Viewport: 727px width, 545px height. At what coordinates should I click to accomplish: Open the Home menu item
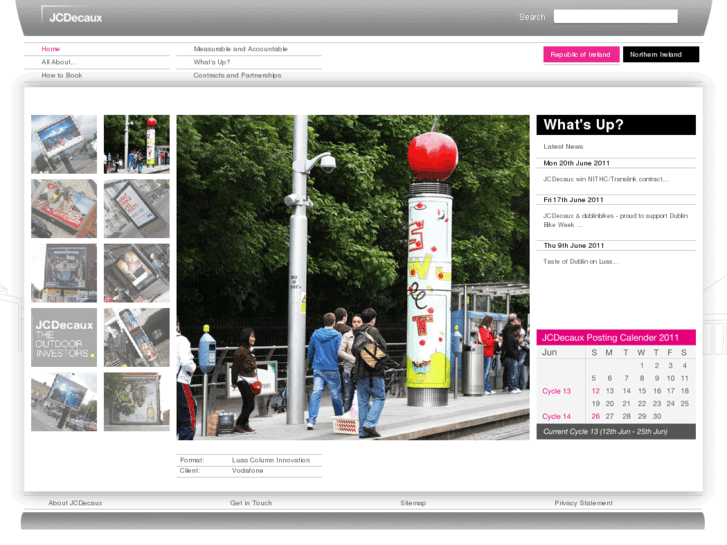coord(51,49)
